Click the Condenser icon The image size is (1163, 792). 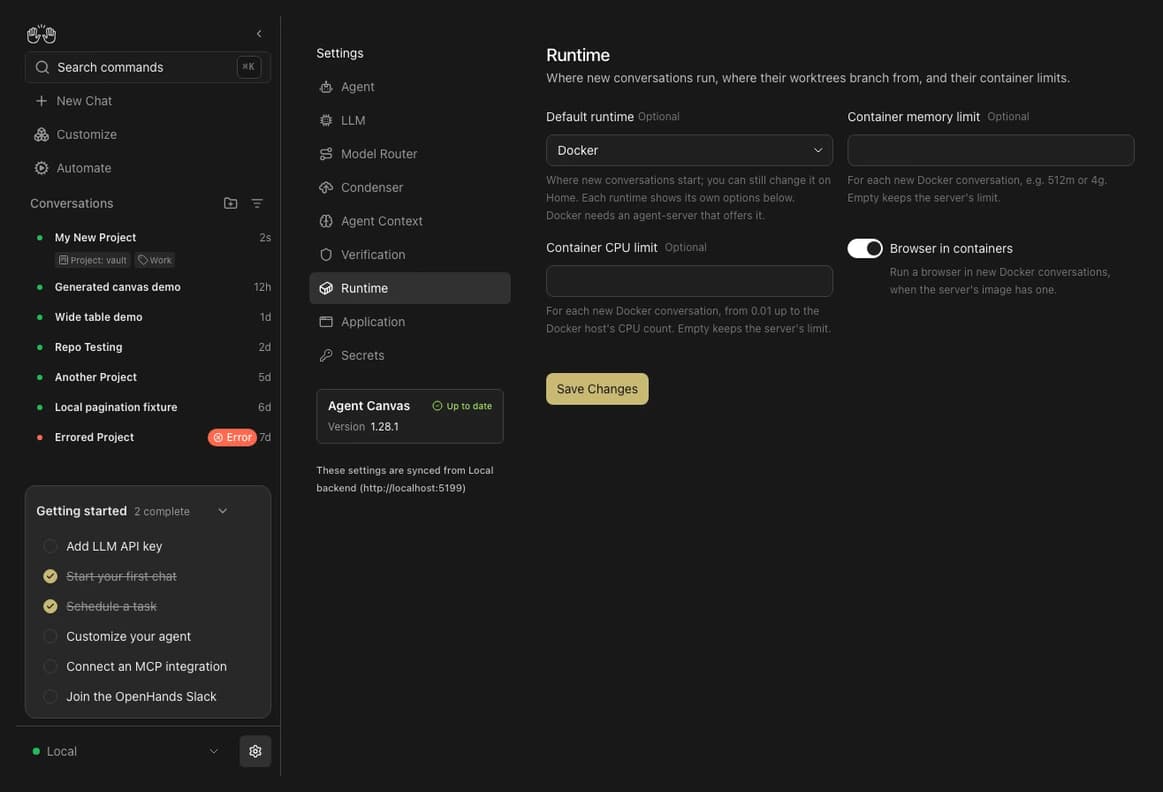(326, 188)
